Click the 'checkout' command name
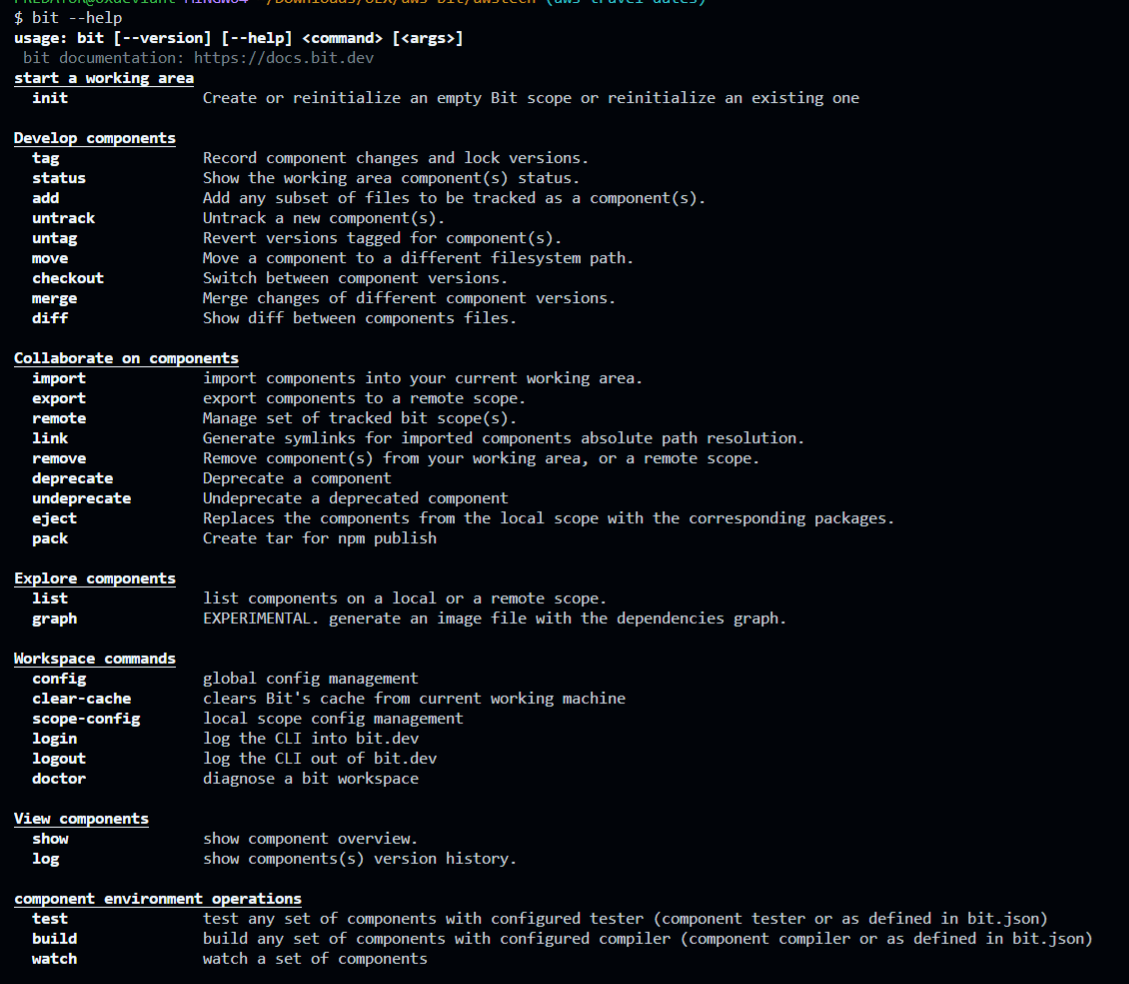The height and width of the screenshot is (984, 1129). pos(68,278)
